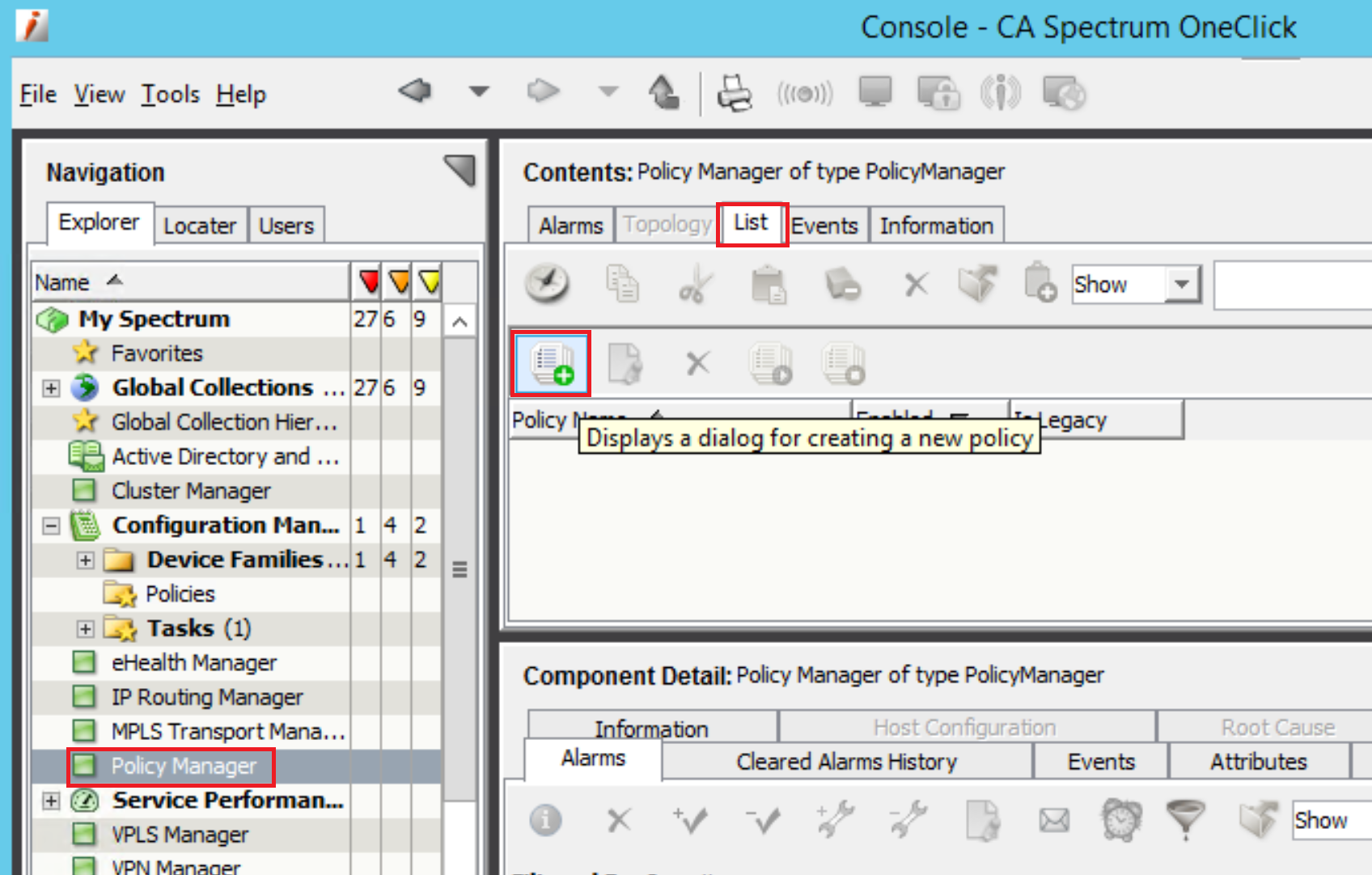Click the printer icon in main toolbar

click(x=735, y=93)
